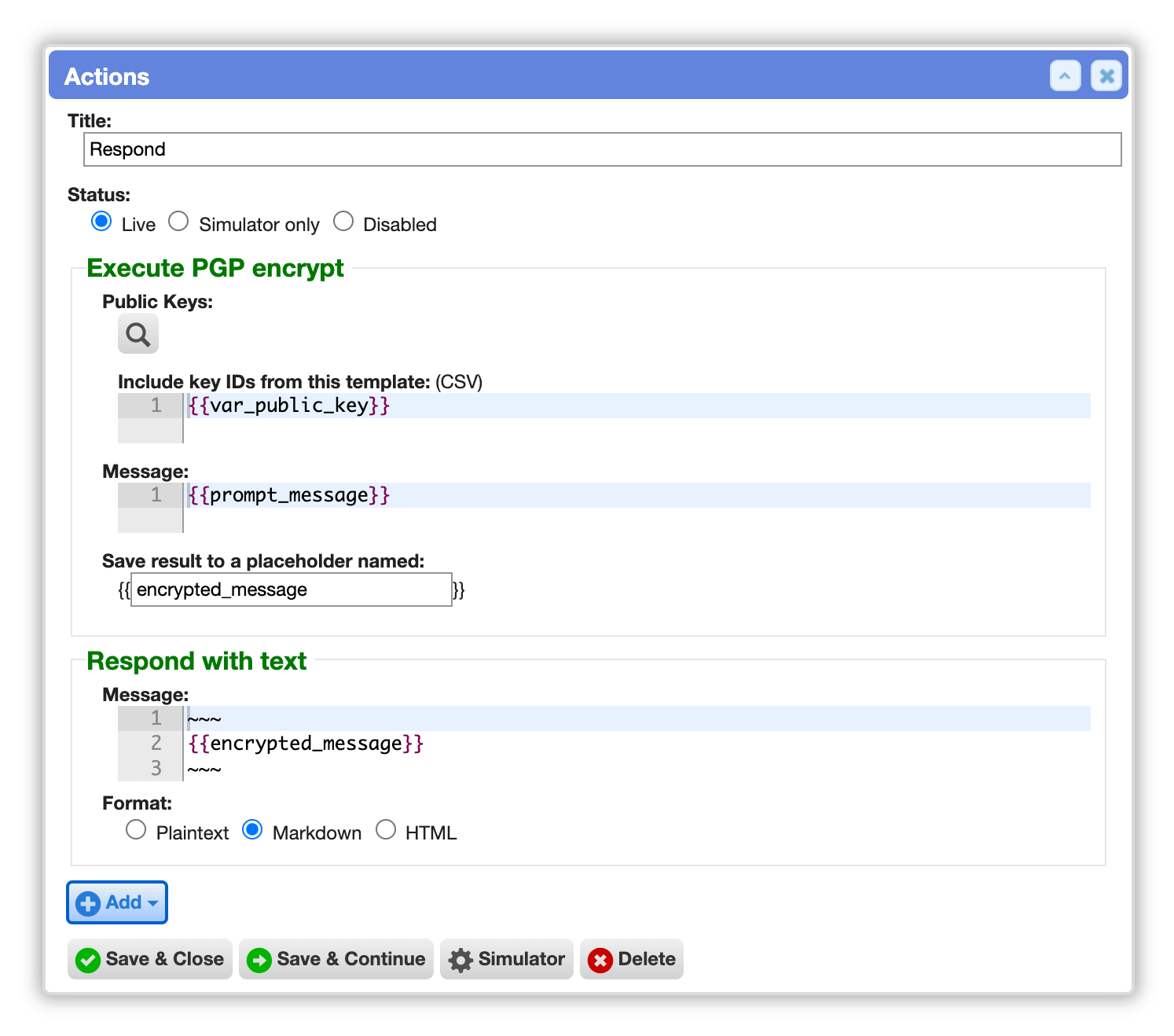Click the blue plus icon on Add

88,903
